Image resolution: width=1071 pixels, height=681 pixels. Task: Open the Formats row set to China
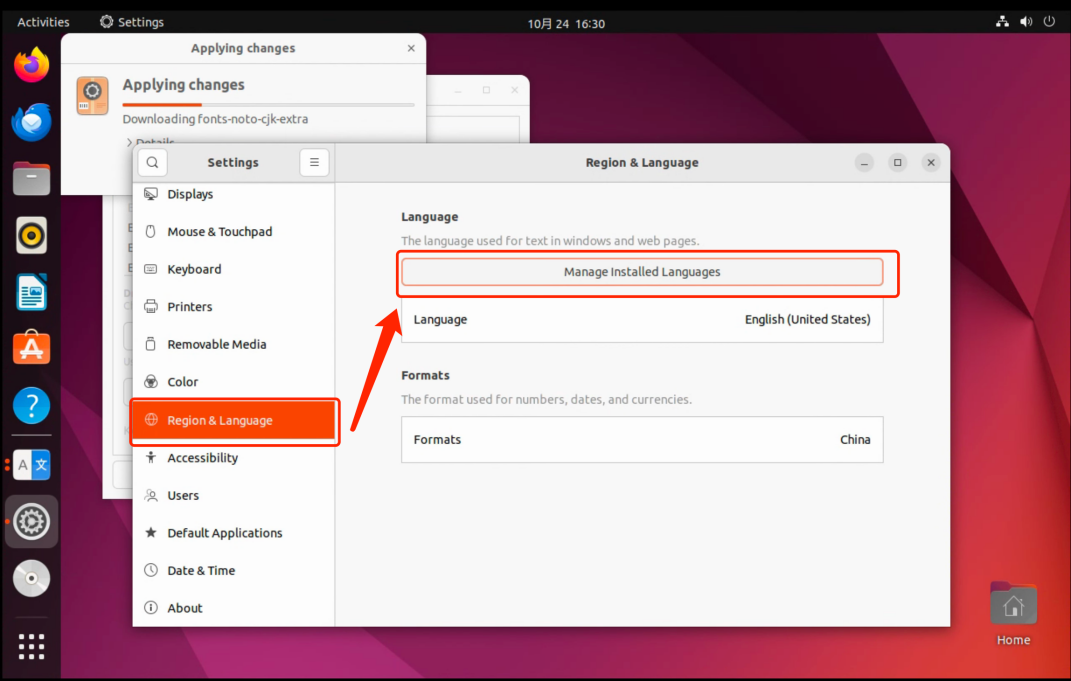click(x=642, y=440)
